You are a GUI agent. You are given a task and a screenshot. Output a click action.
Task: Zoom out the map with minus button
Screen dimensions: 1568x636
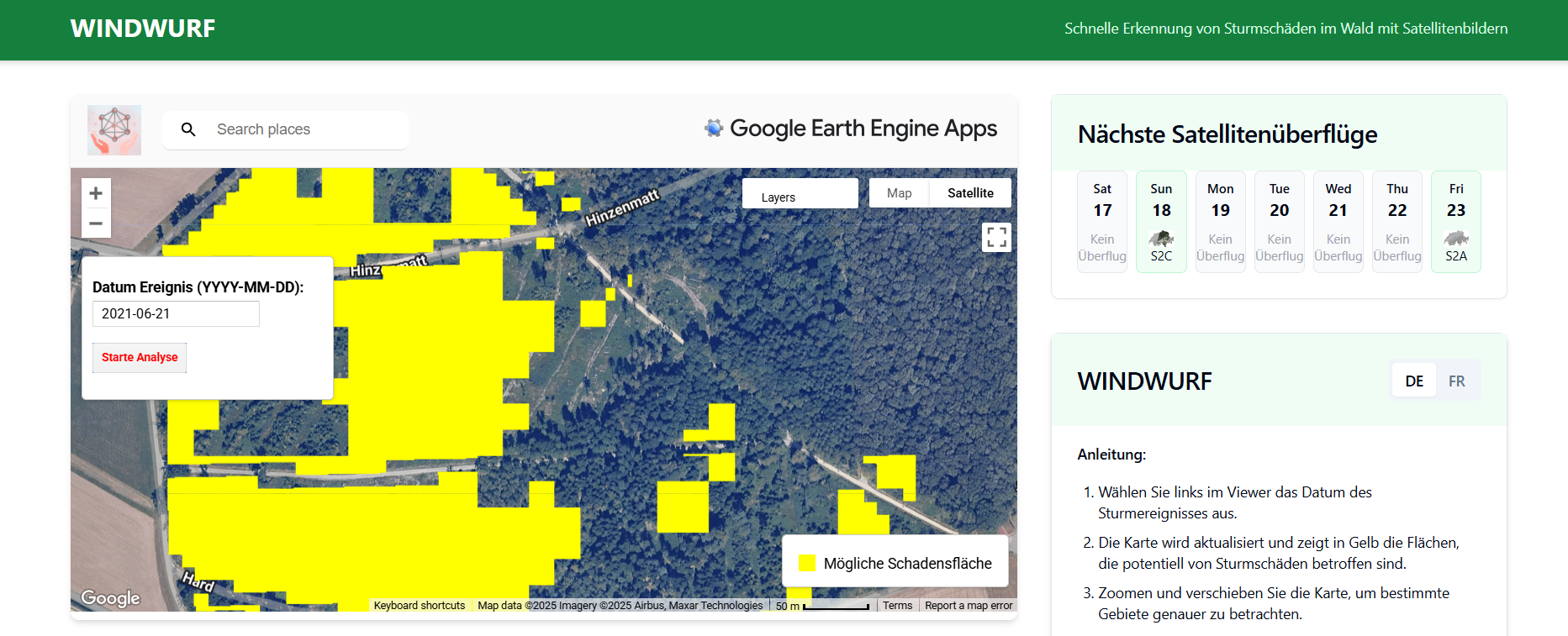[96, 223]
